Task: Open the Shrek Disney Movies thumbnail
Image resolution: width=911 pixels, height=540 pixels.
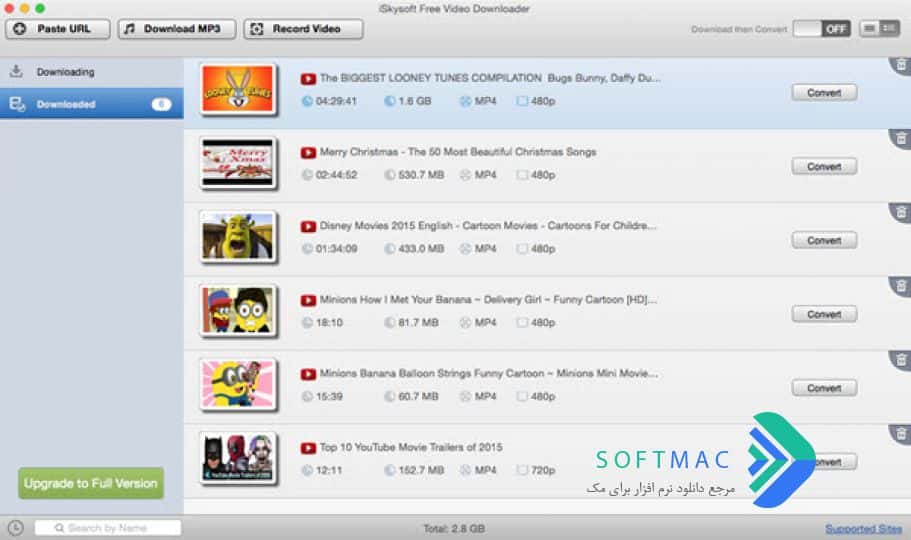Action: tap(238, 237)
